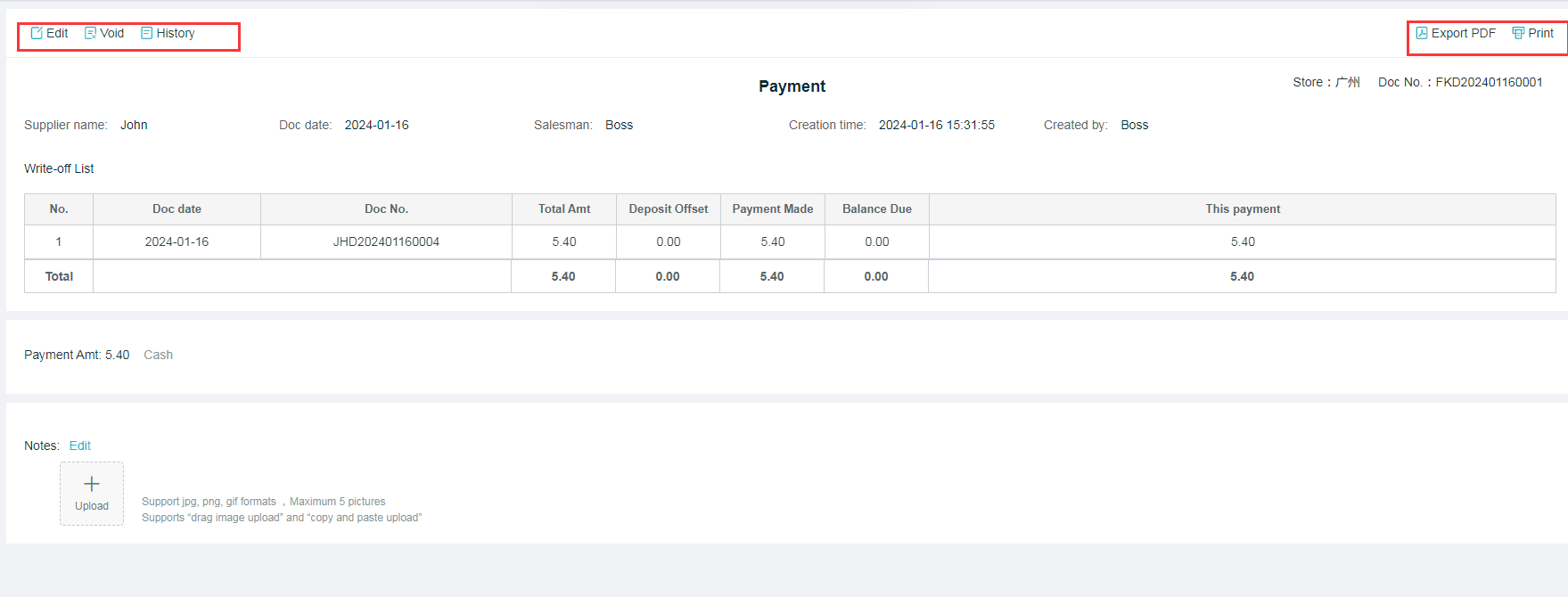1568x597 pixels.
Task: Click the Balance Due column header
Action: coord(877,209)
